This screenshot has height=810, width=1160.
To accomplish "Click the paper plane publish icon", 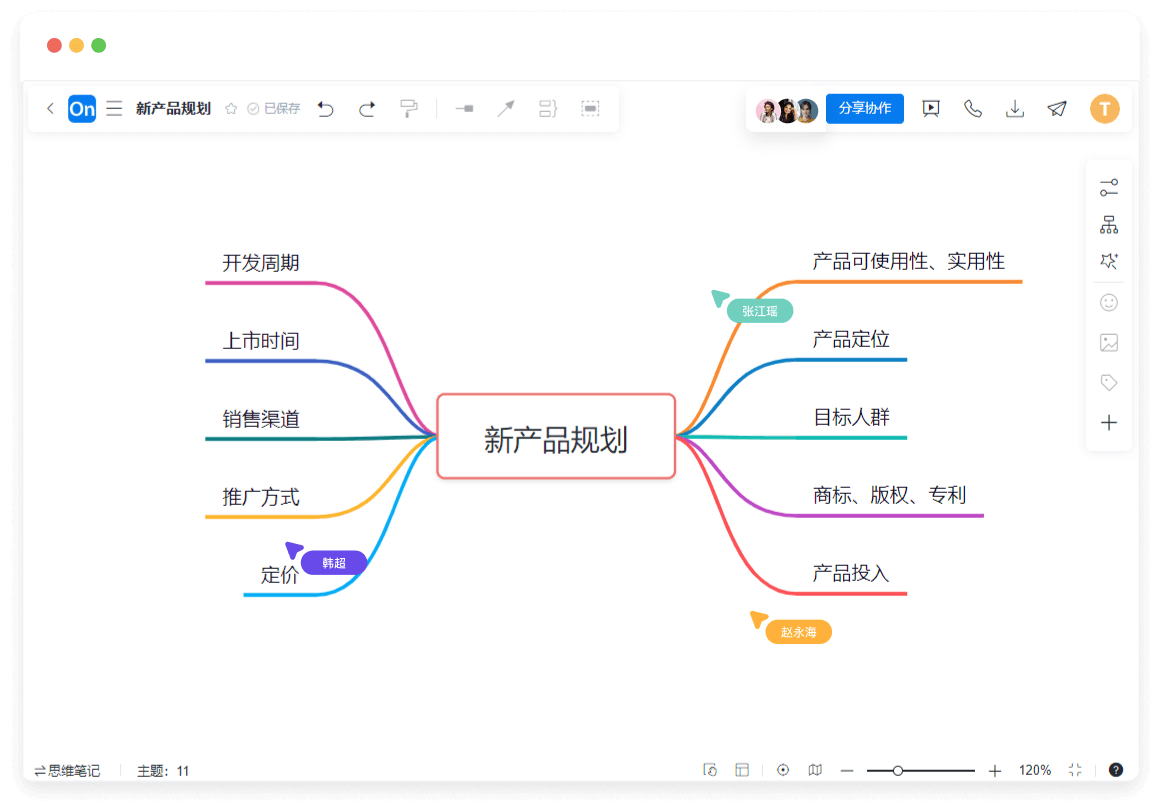I will 1057,109.
